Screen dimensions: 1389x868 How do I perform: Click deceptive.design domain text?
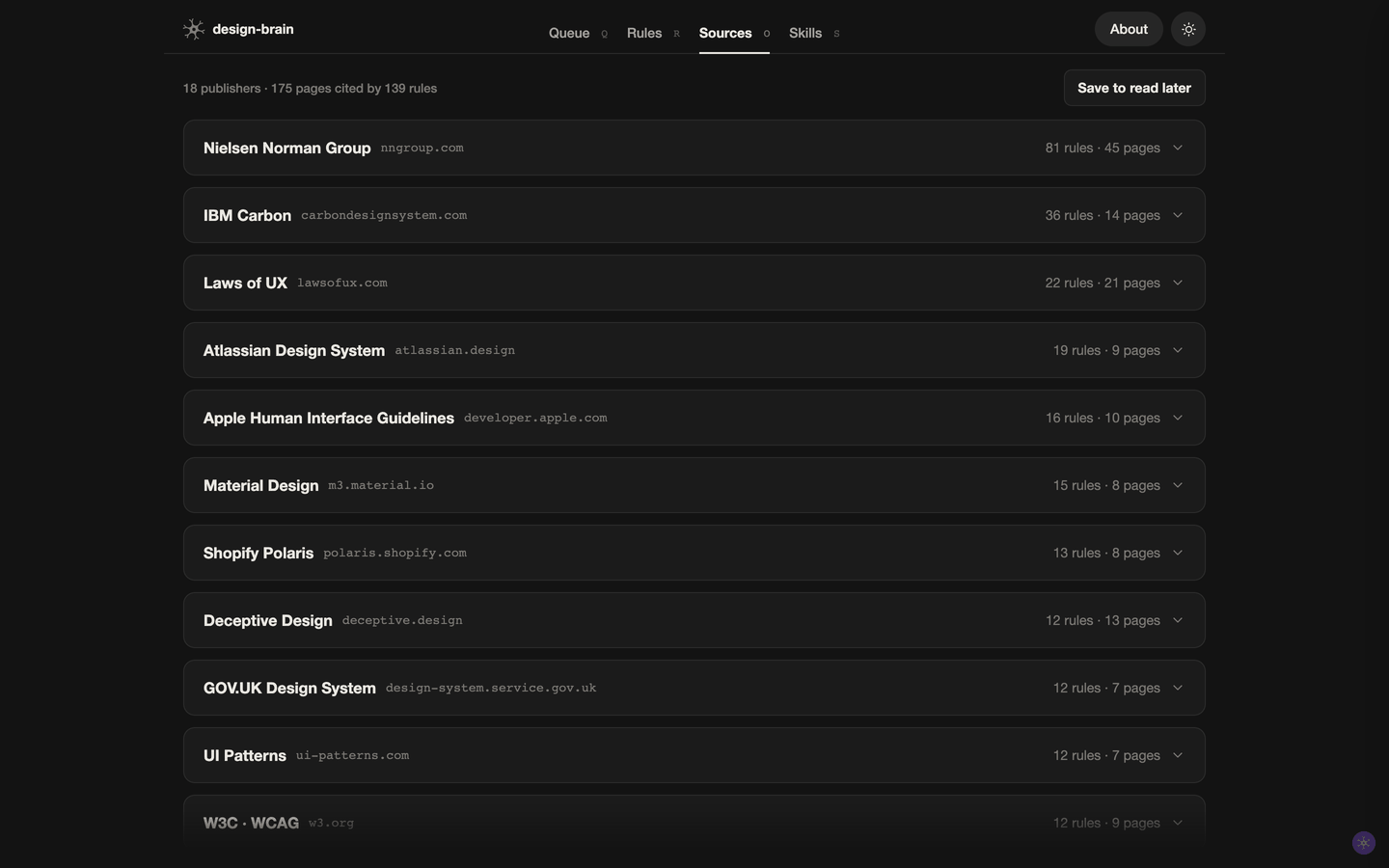tap(402, 620)
